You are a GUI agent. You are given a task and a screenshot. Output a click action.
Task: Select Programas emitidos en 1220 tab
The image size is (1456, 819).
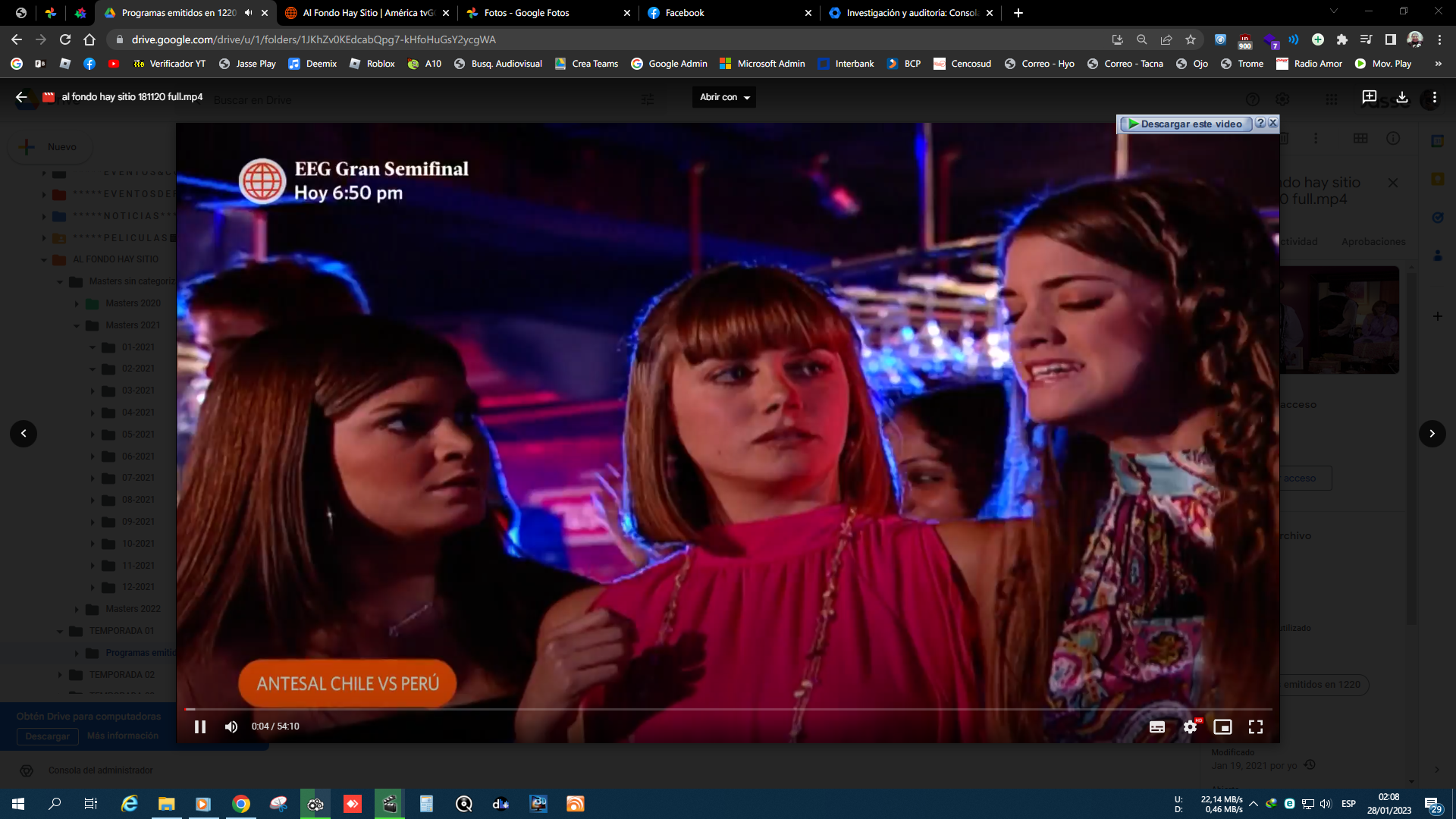tap(187, 13)
